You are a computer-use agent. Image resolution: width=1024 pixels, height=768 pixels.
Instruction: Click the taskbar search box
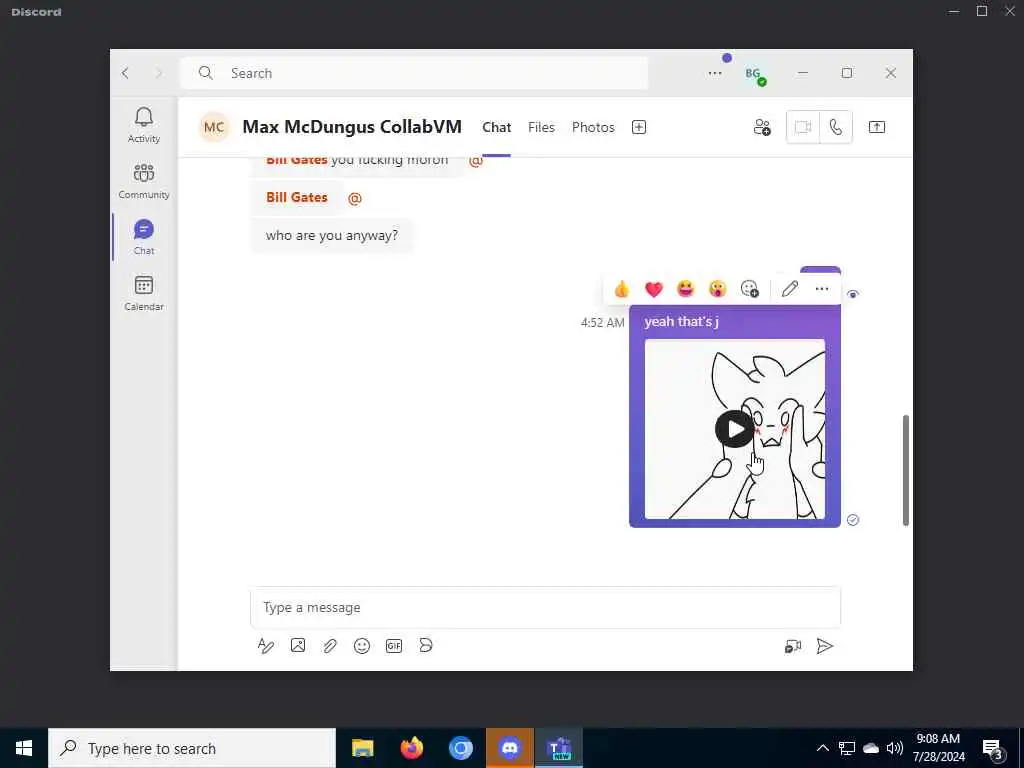click(192, 748)
